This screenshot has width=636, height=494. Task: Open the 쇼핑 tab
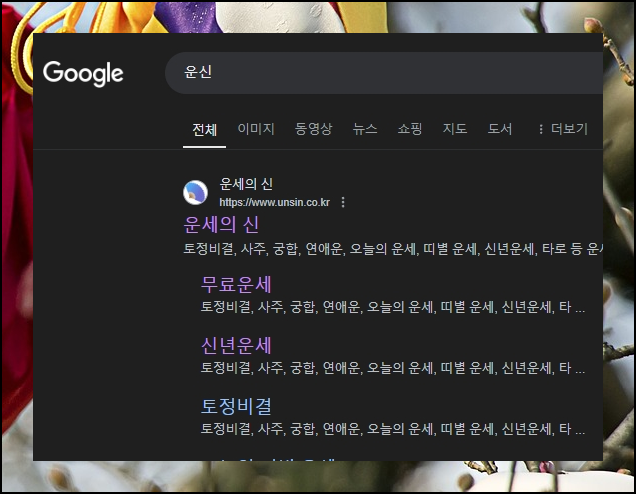[x=410, y=129]
